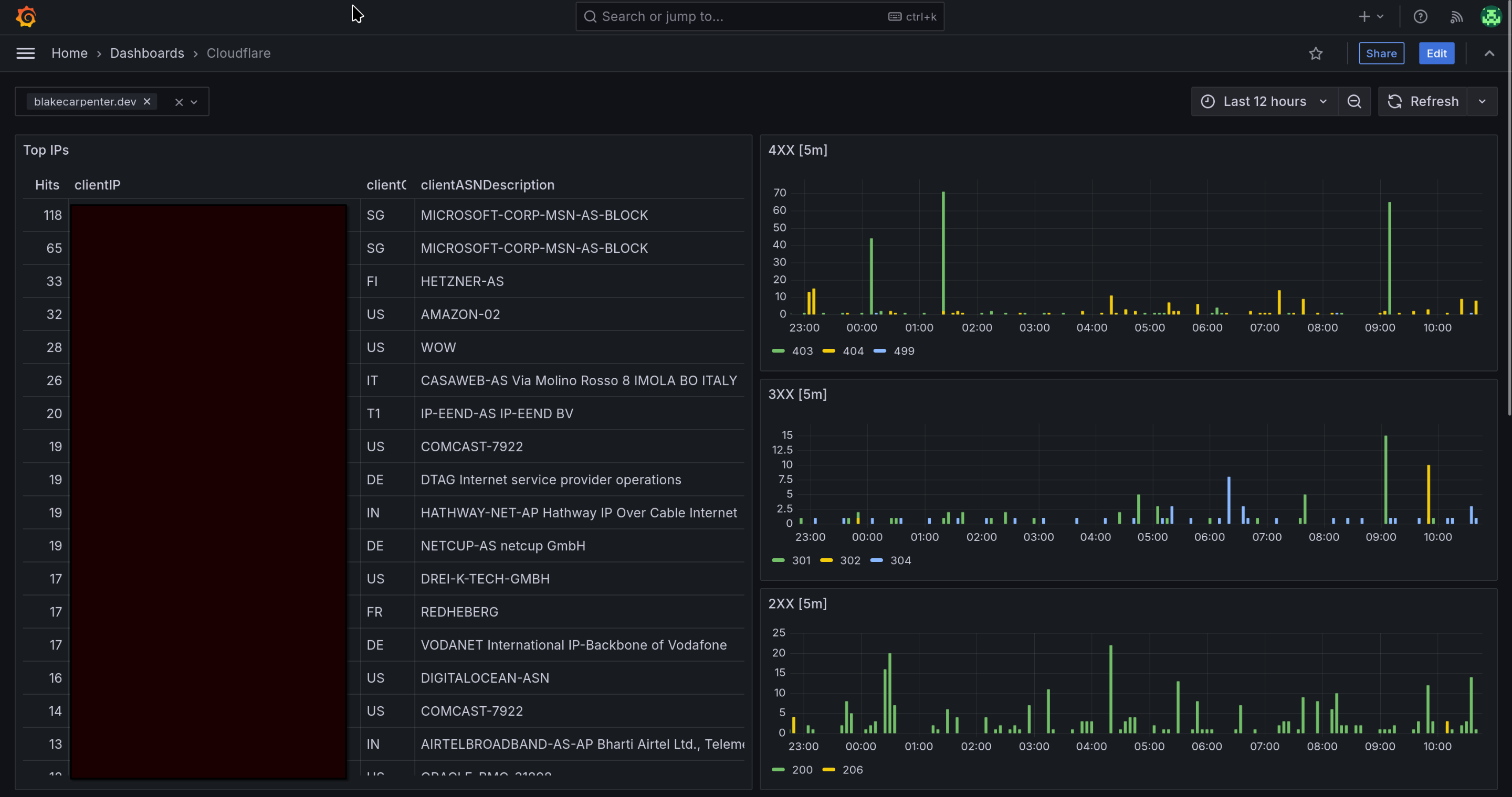Image resolution: width=1512 pixels, height=797 pixels.
Task: Click the HATHWAY-NET-AP cell
Action: [x=579, y=513]
